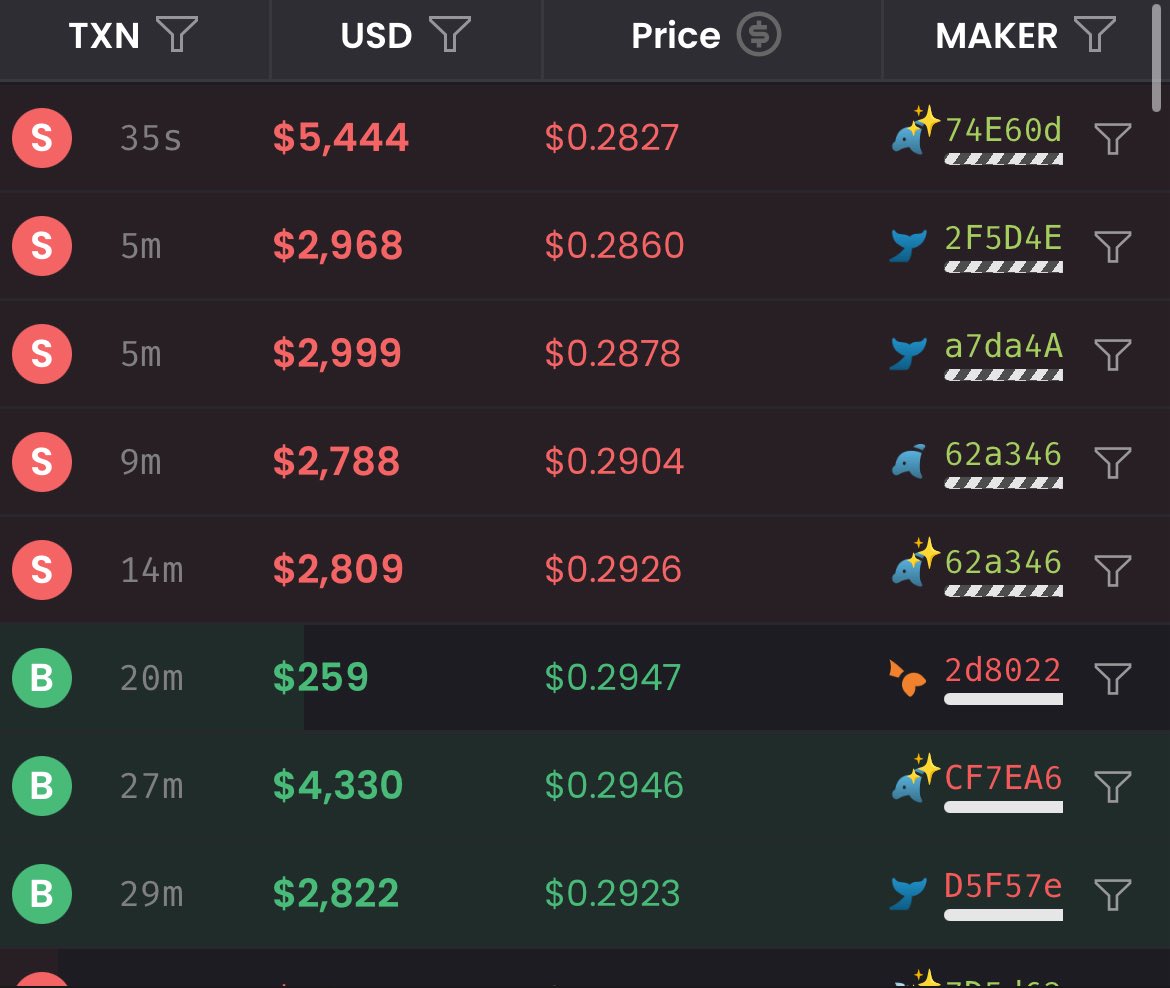Open maker address CF7EA6
Screen dimensions: 1170x988
click(x=1003, y=778)
